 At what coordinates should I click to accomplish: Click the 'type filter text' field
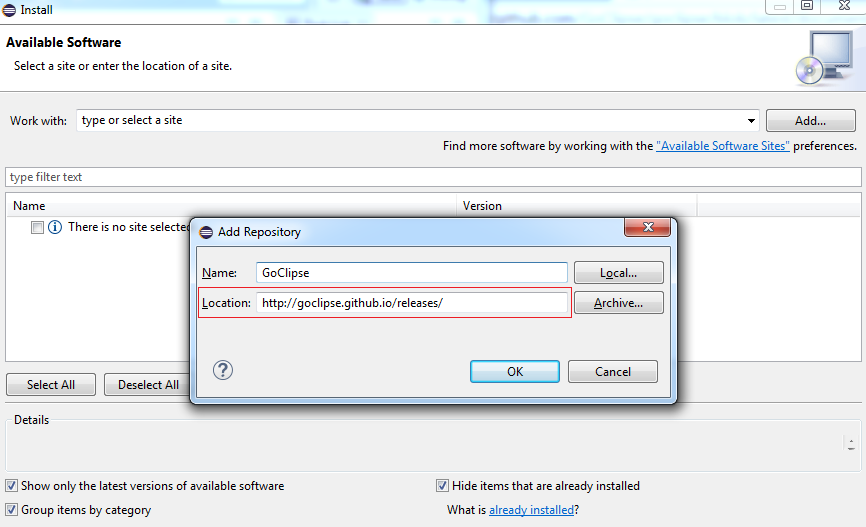pyautogui.click(x=433, y=177)
